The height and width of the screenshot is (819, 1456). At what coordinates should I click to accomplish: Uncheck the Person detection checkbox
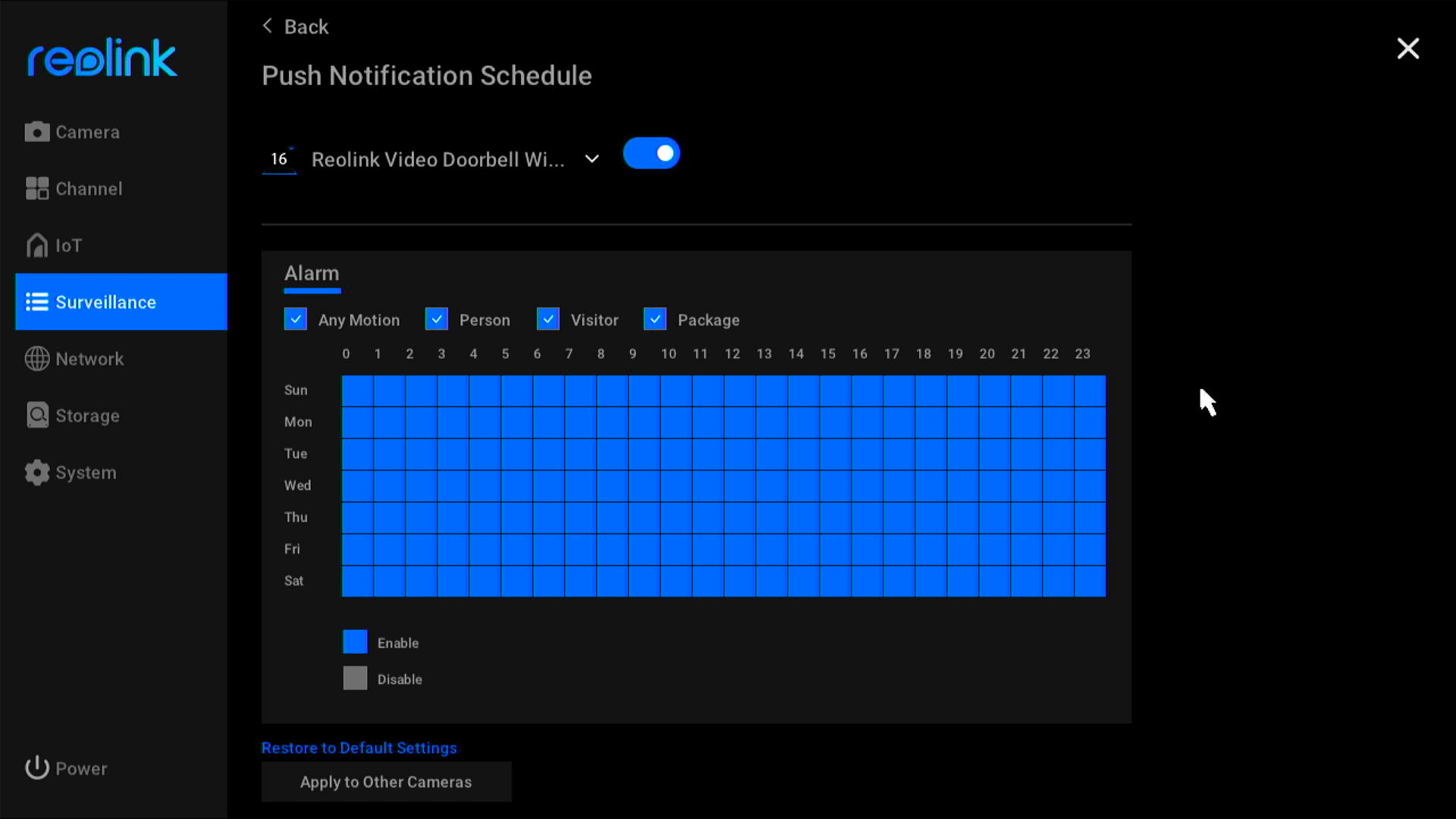coord(436,319)
